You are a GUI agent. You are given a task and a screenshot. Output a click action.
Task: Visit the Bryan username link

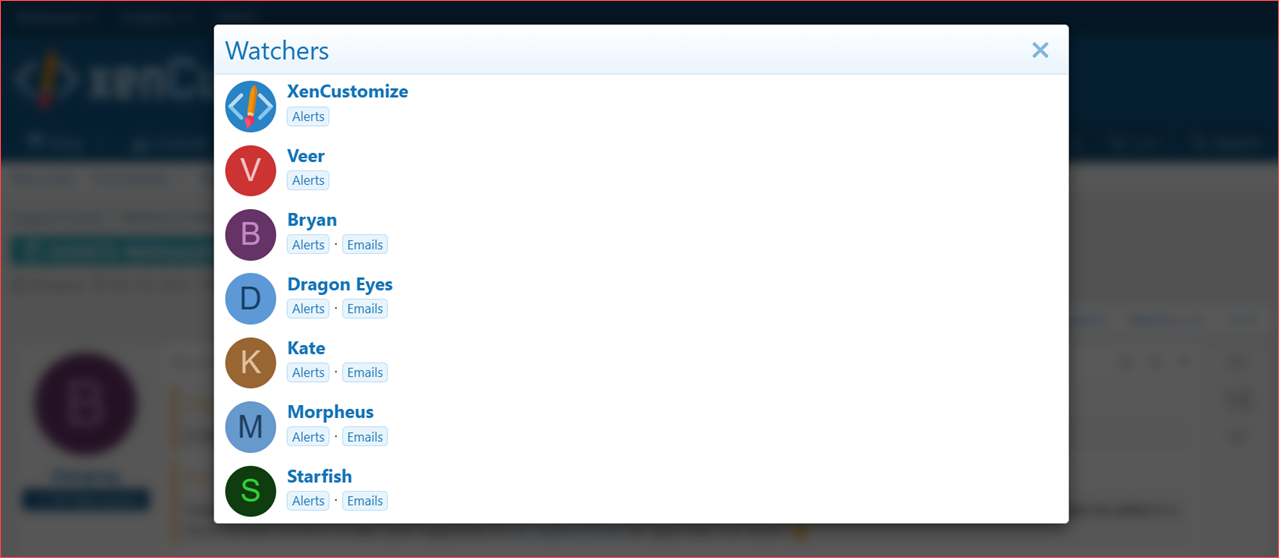coord(312,219)
